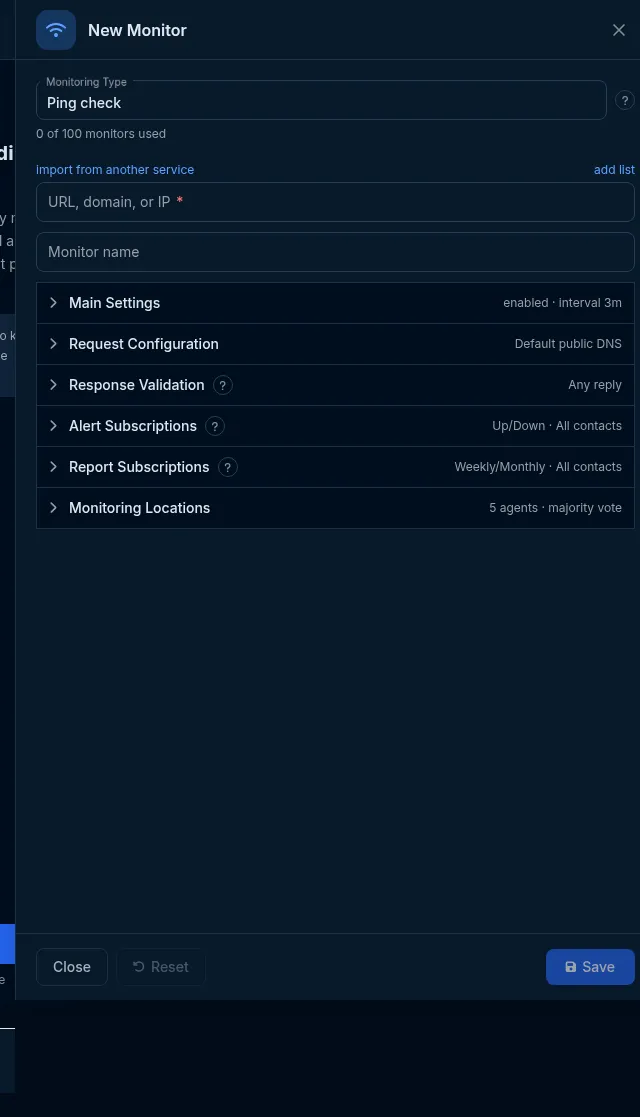
Task: Click '0 of 100 monitors used' text
Action: [101, 134]
